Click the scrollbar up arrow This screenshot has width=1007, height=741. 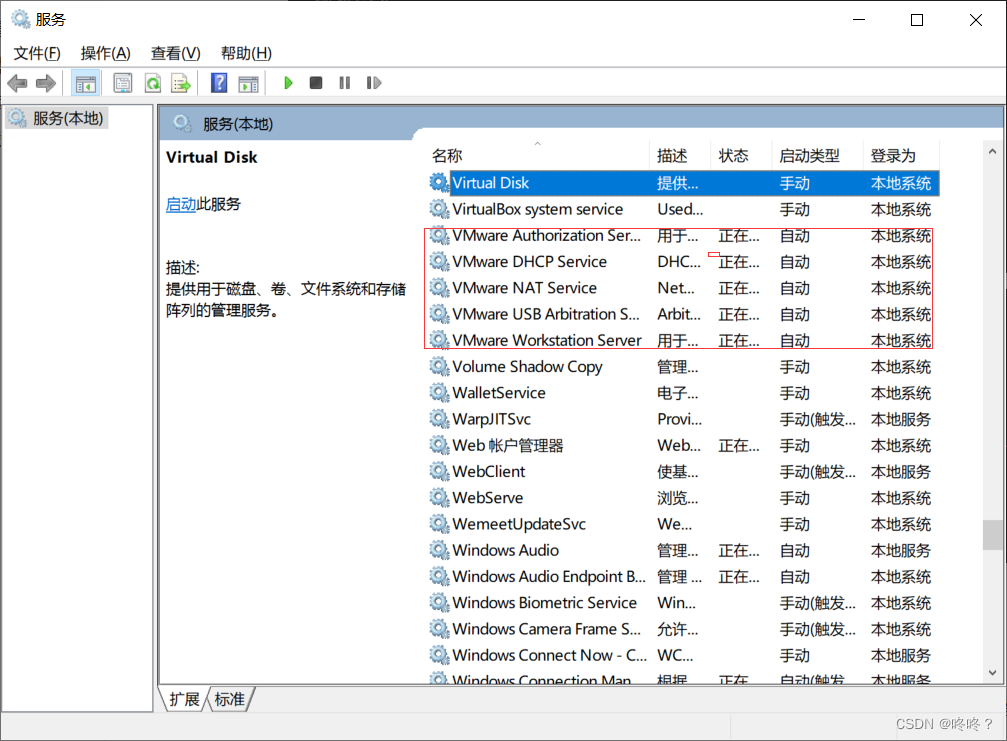[x=992, y=152]
